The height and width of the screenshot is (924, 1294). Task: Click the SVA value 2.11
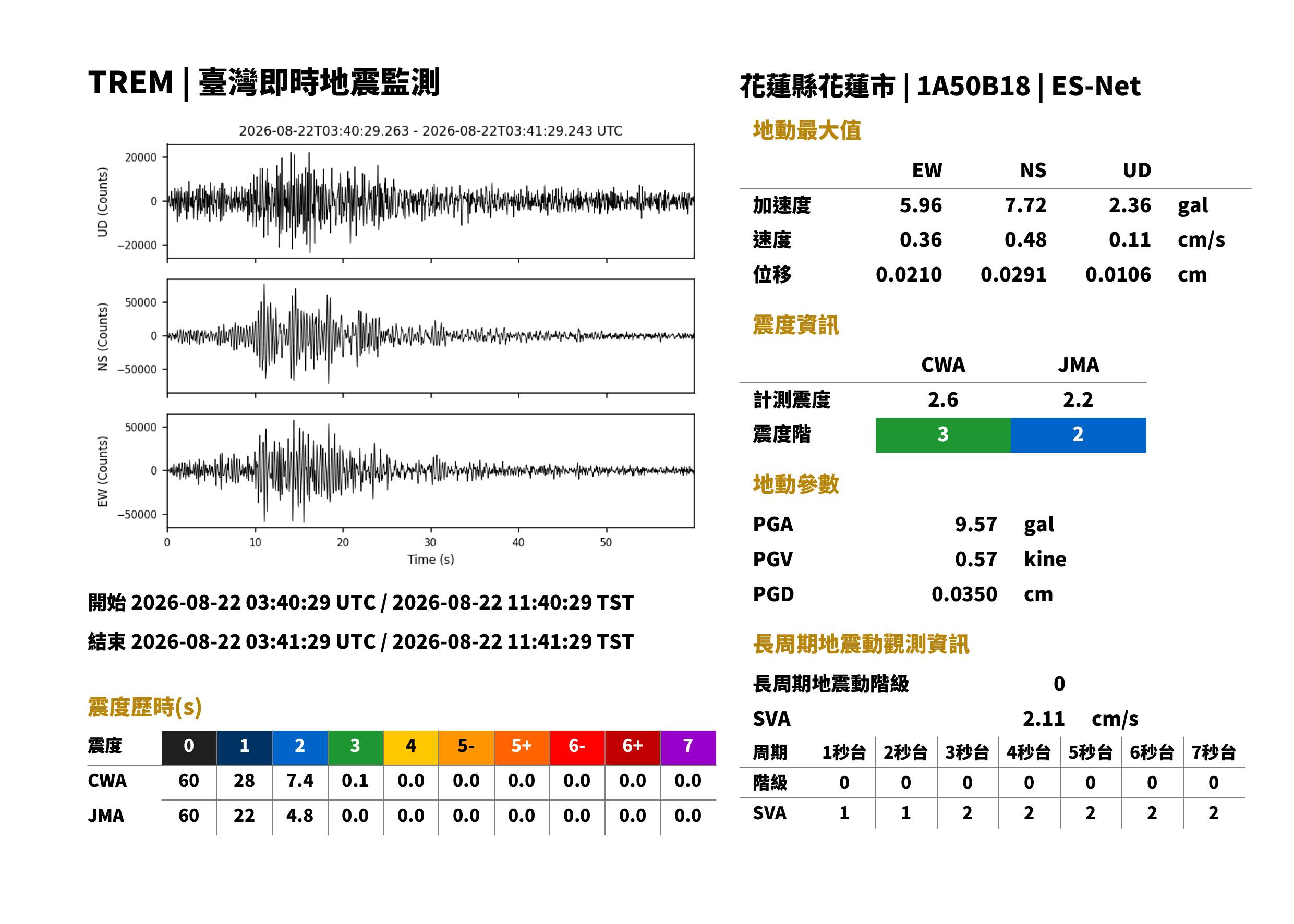pyautogui.click(x=1044, y=719)
